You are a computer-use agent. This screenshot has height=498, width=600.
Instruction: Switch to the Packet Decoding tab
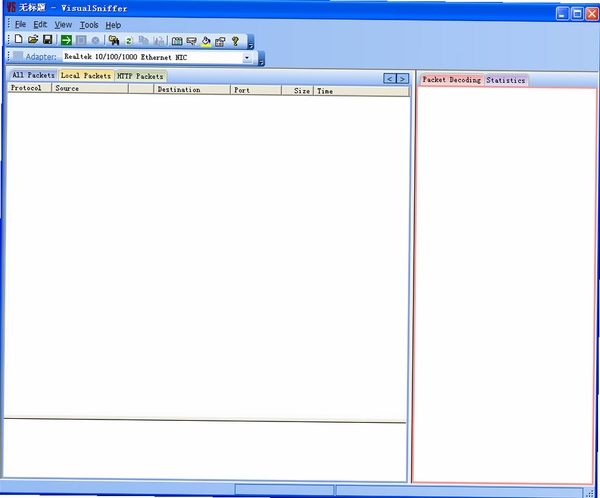pyautogui.click(x=452, y=80)
